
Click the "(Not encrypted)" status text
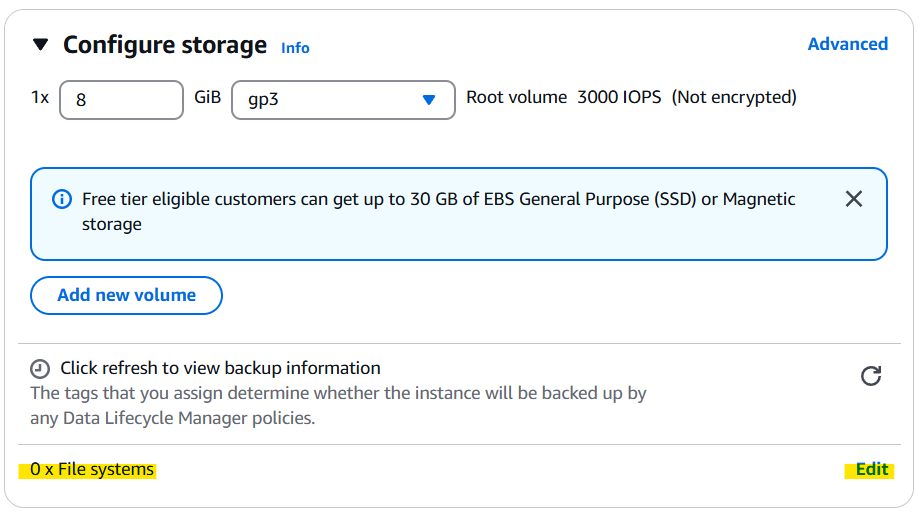click(x=734, y=98)
